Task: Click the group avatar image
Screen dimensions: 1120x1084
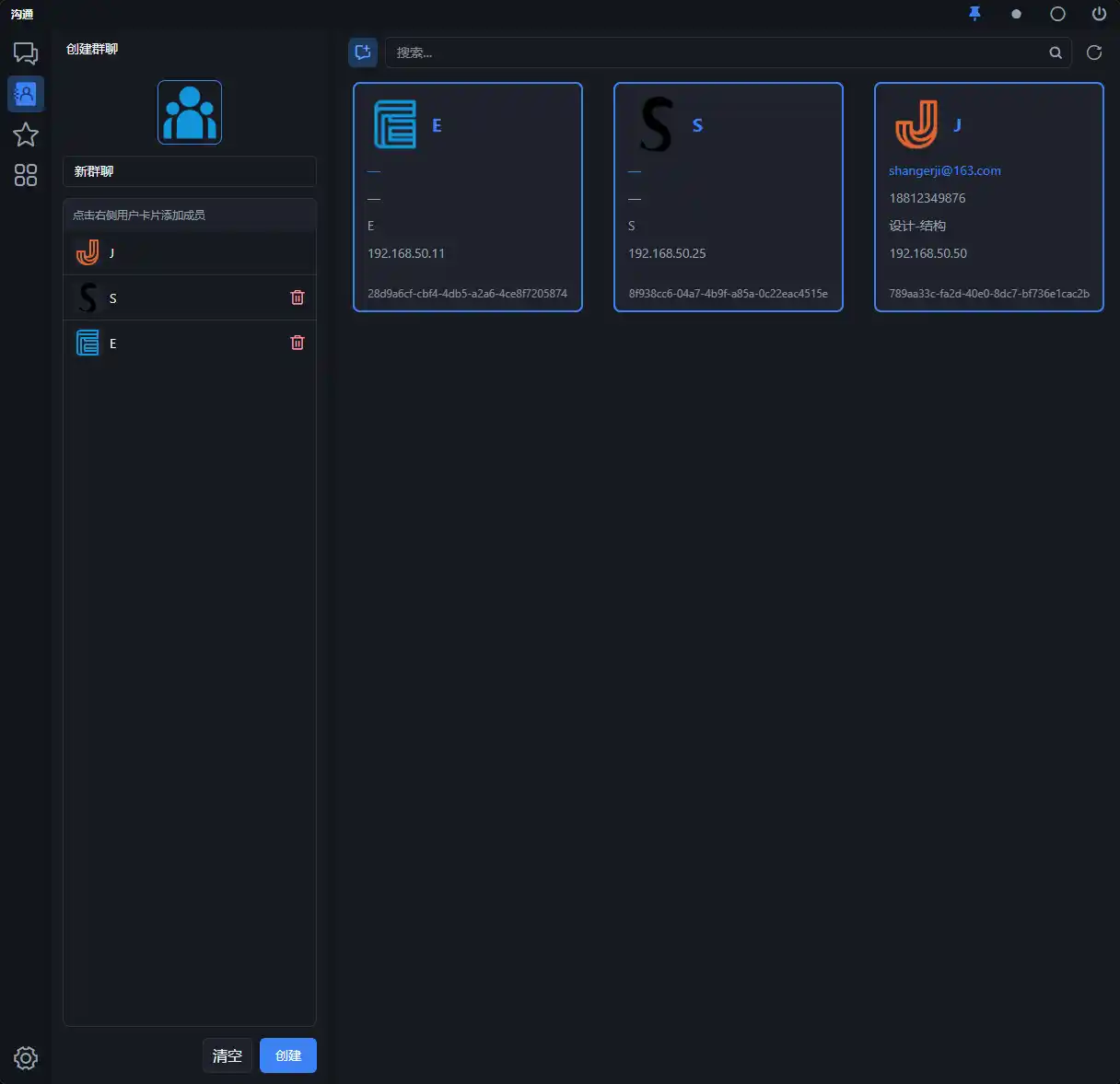Action: (190, 112)
